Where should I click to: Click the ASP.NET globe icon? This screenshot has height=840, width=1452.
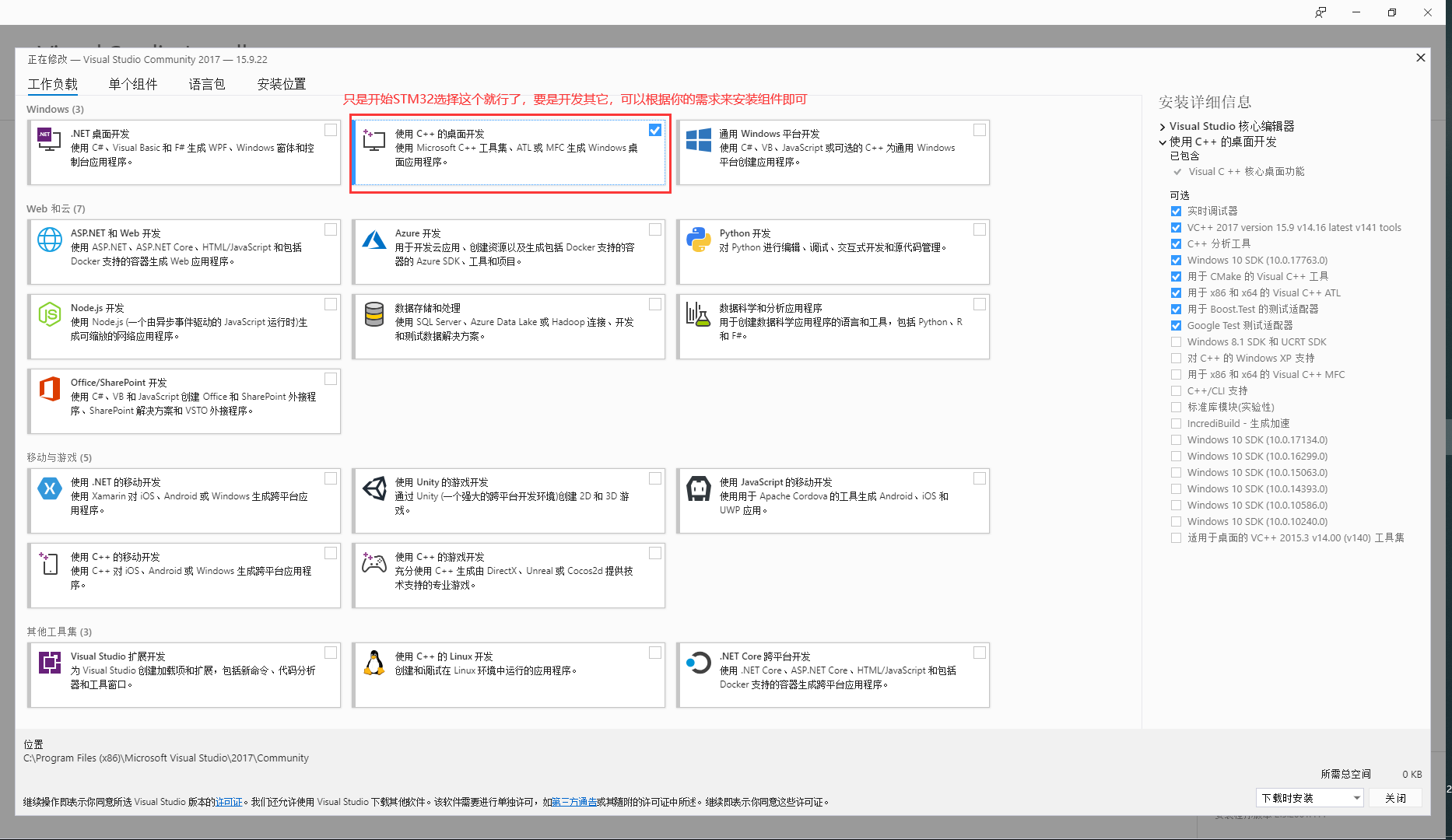pos(50,239)
